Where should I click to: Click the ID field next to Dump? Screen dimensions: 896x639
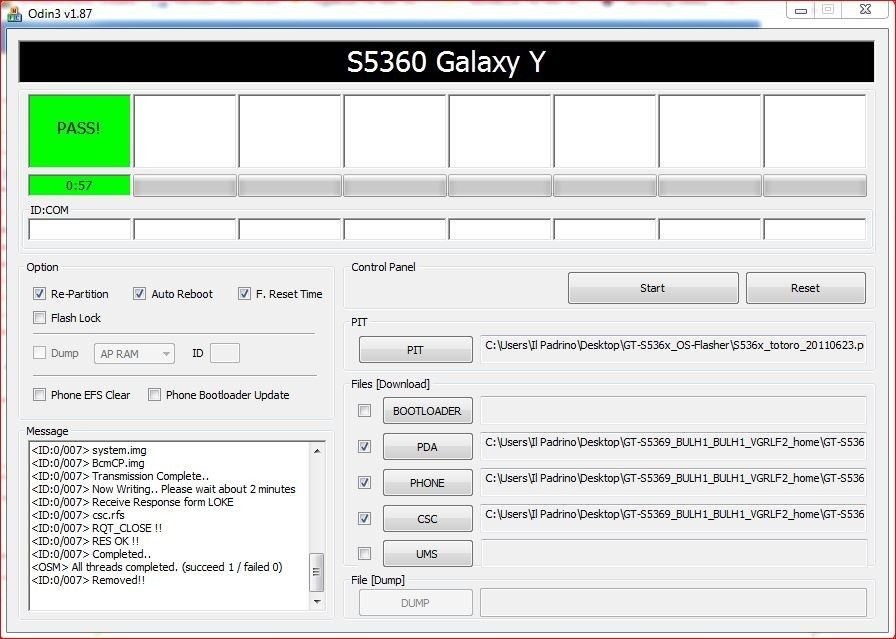(x=225, y=353)
